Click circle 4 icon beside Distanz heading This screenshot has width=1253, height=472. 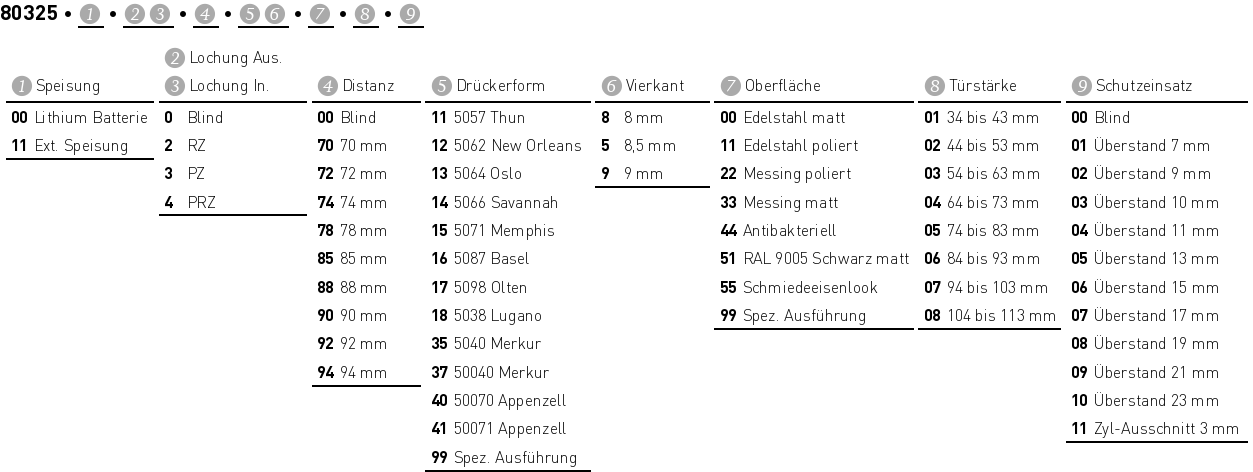(326, 87)
